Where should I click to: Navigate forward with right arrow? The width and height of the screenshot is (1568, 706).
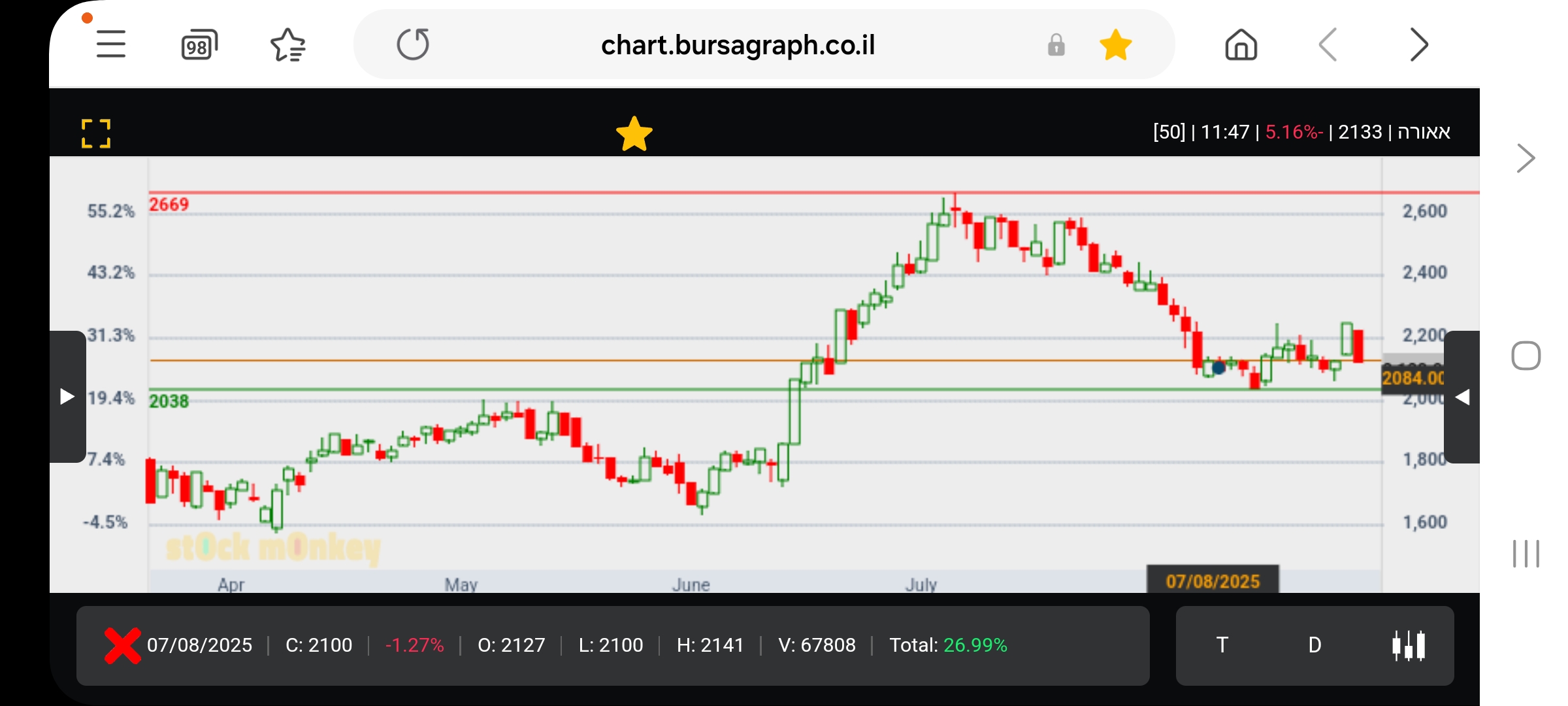(x=1418, y=45)
